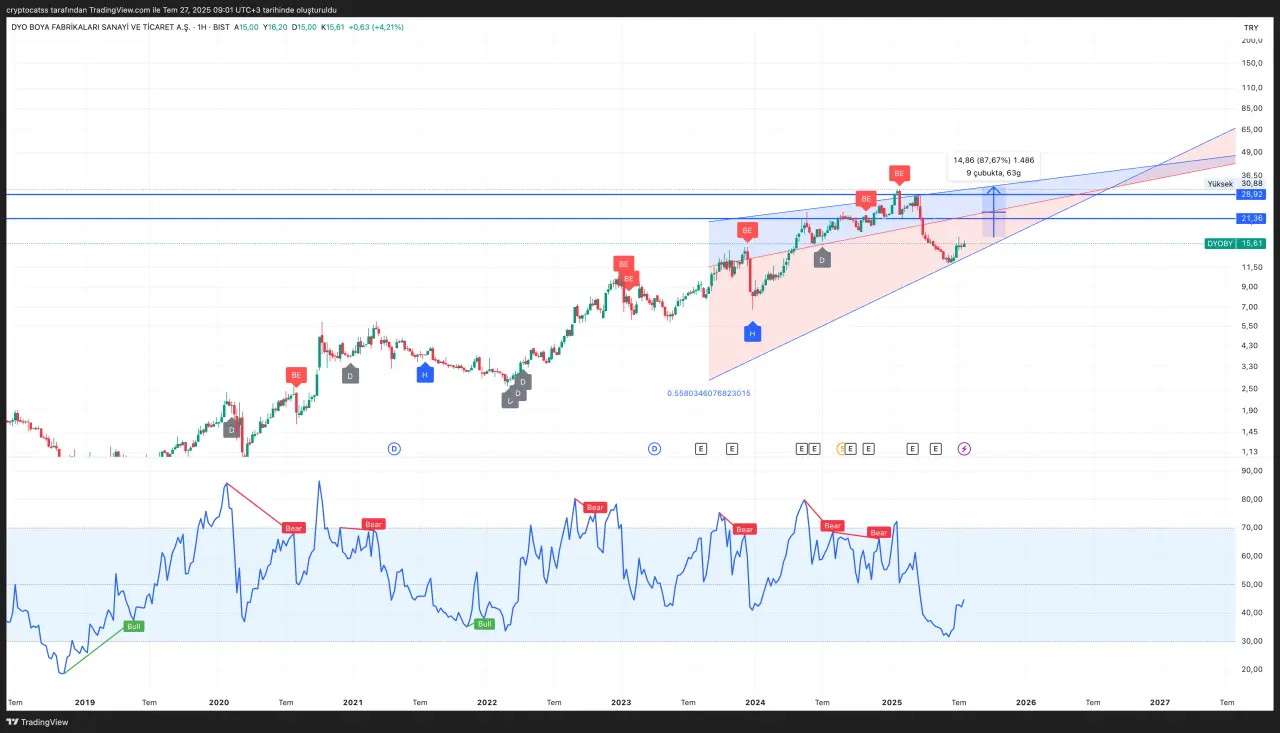This screenshot has width=1280, height=733.
Task: Click the orange split icon on the events row
Action: point(842,449)
